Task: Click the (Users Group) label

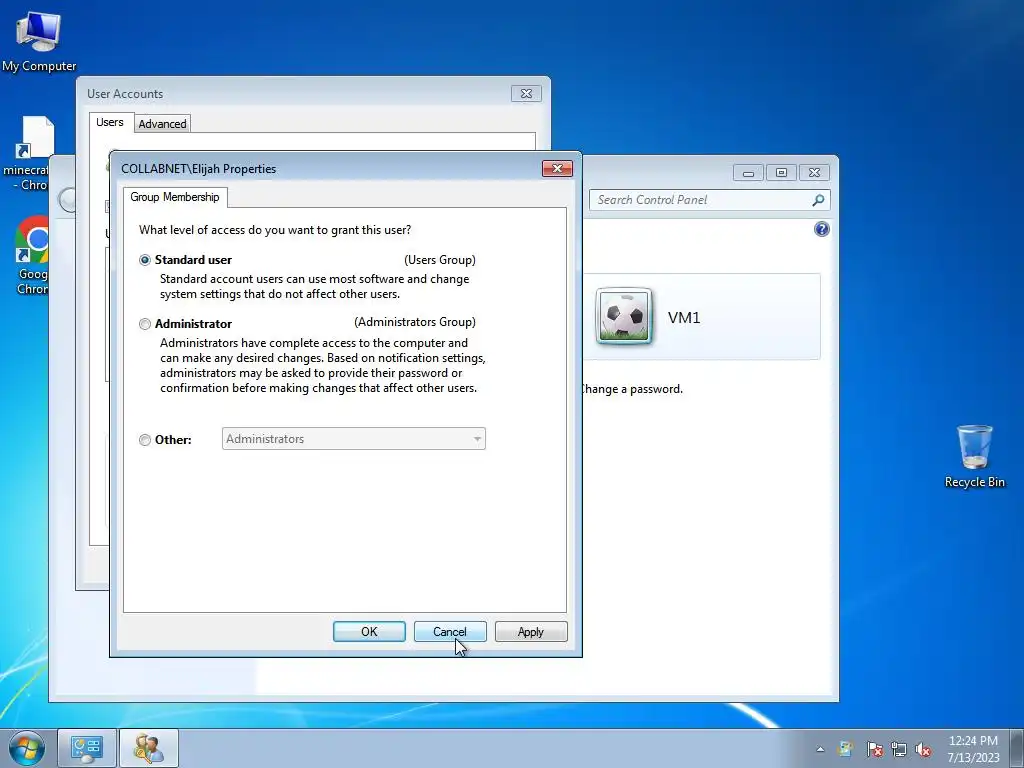Action: [440, 260]
